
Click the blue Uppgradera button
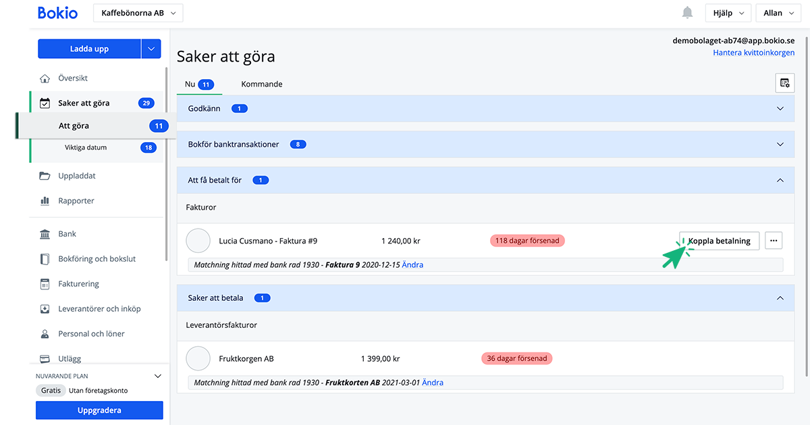pos(99,411)
